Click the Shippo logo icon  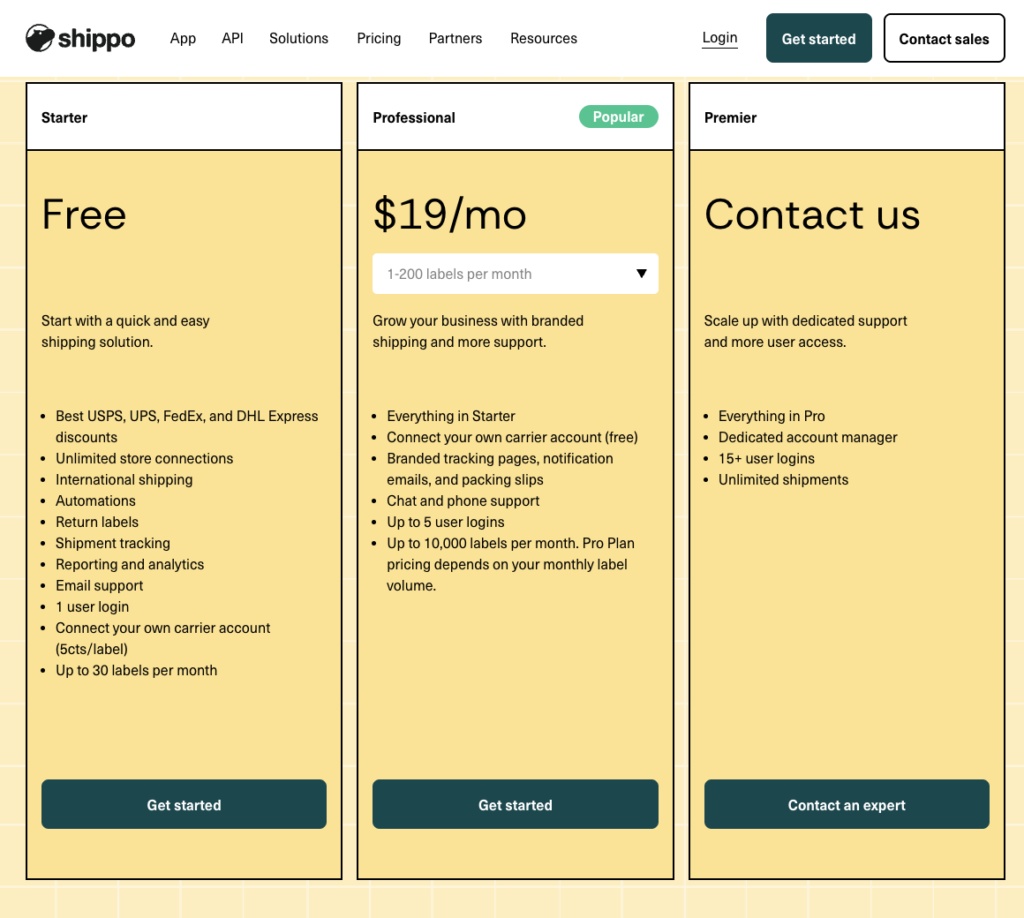(x=40, y=38)
